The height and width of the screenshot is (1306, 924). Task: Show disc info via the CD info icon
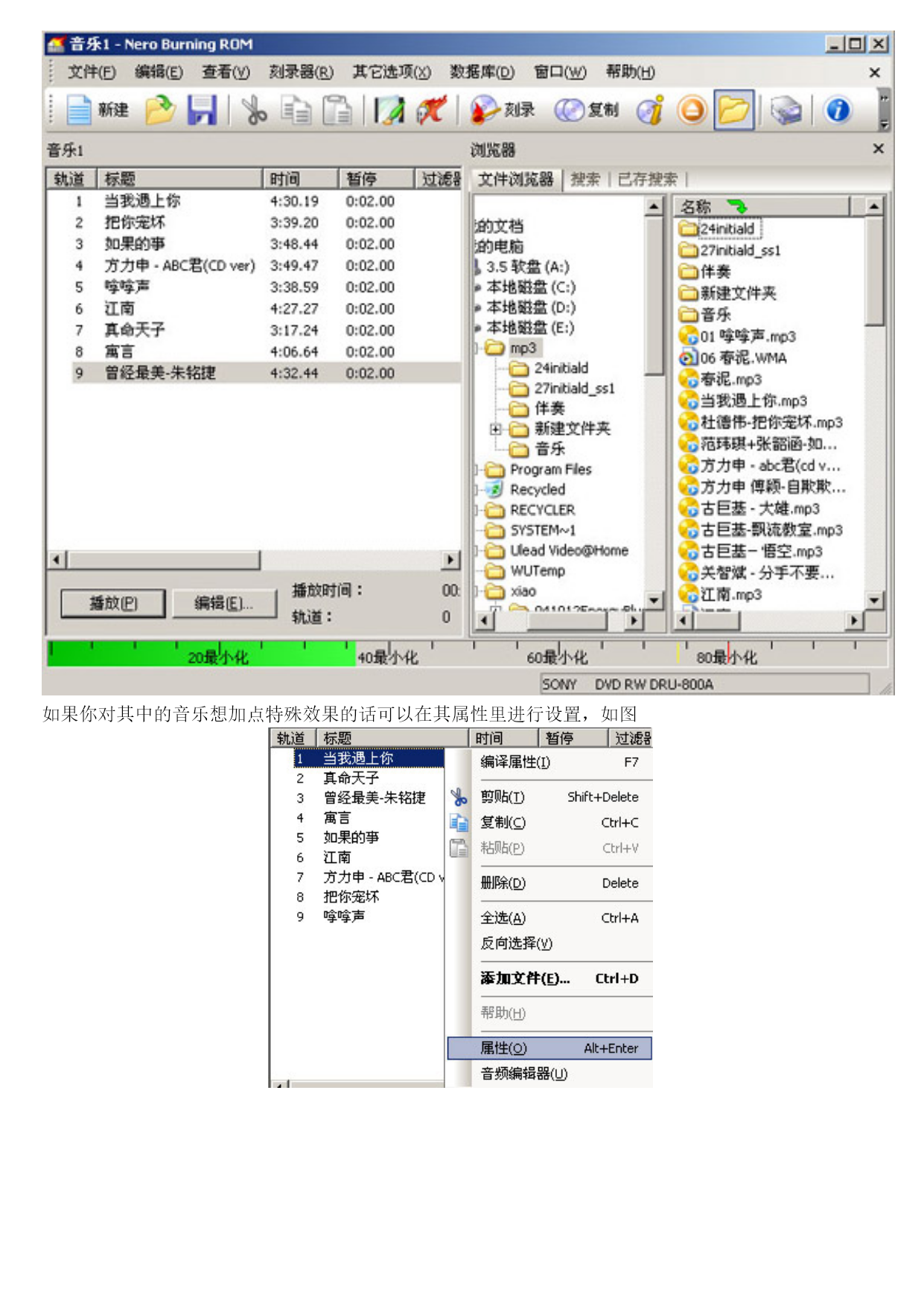pyautogui.click(x=650, y=110)
